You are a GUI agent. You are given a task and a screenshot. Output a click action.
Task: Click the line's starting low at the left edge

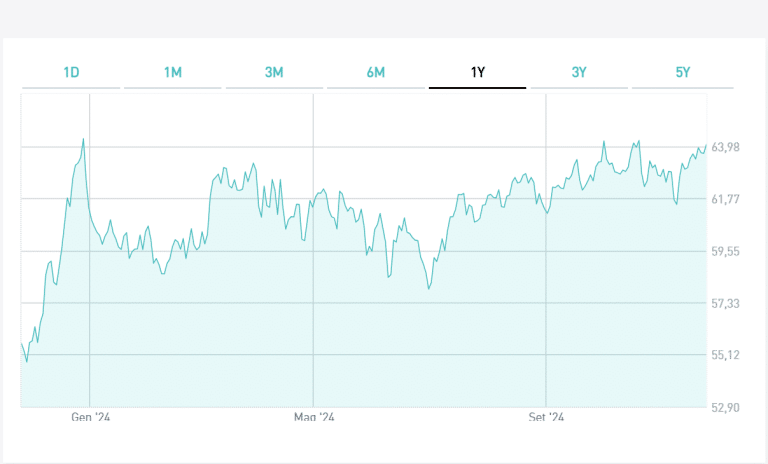[x=27, y=361]
